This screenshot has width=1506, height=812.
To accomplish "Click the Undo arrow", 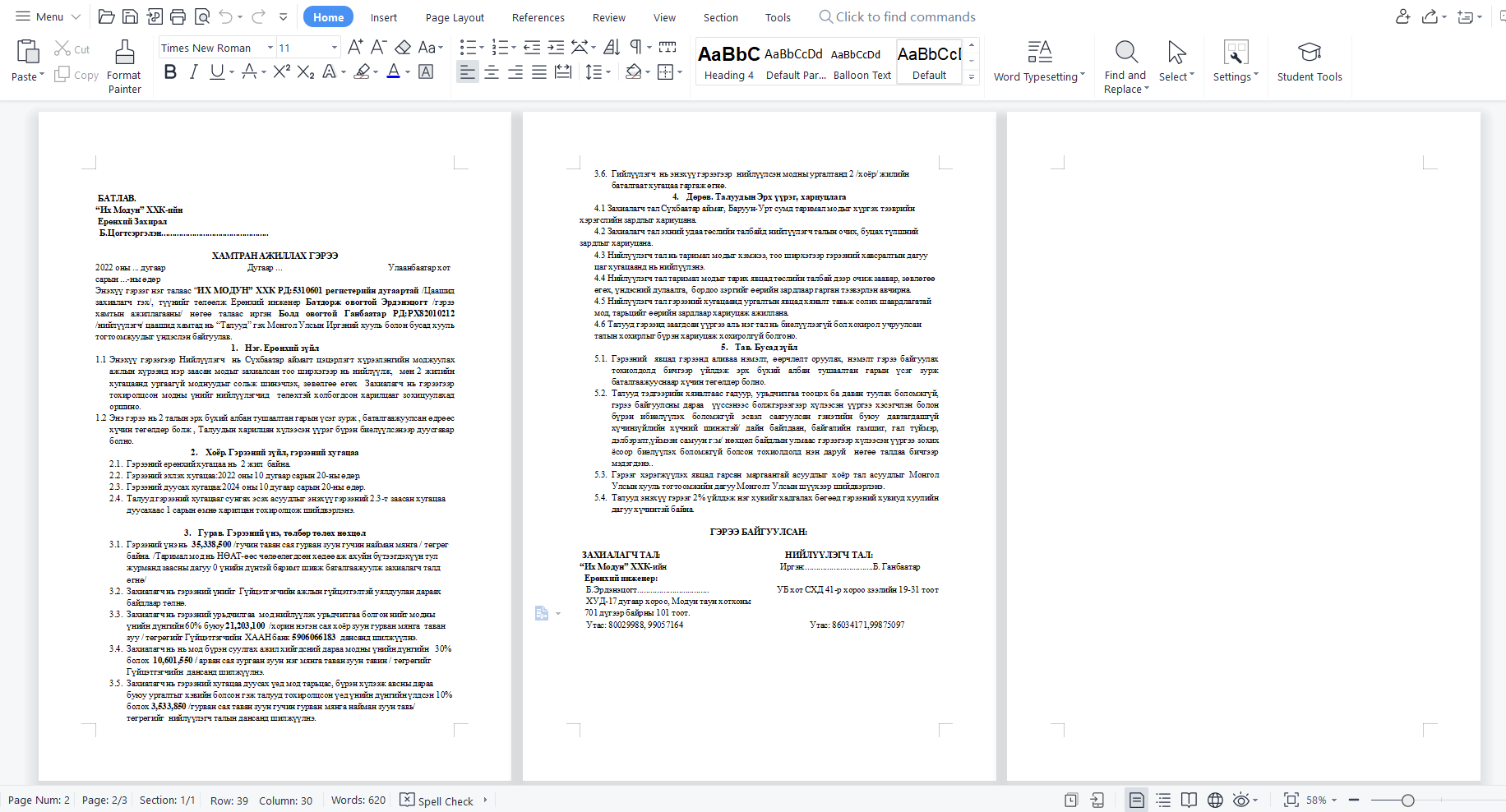I will click(226, 16).
